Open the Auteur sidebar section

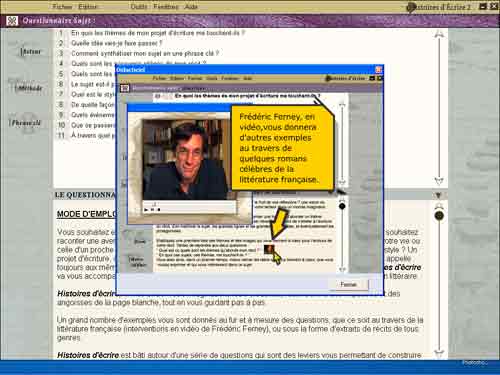tap(31, 52)
